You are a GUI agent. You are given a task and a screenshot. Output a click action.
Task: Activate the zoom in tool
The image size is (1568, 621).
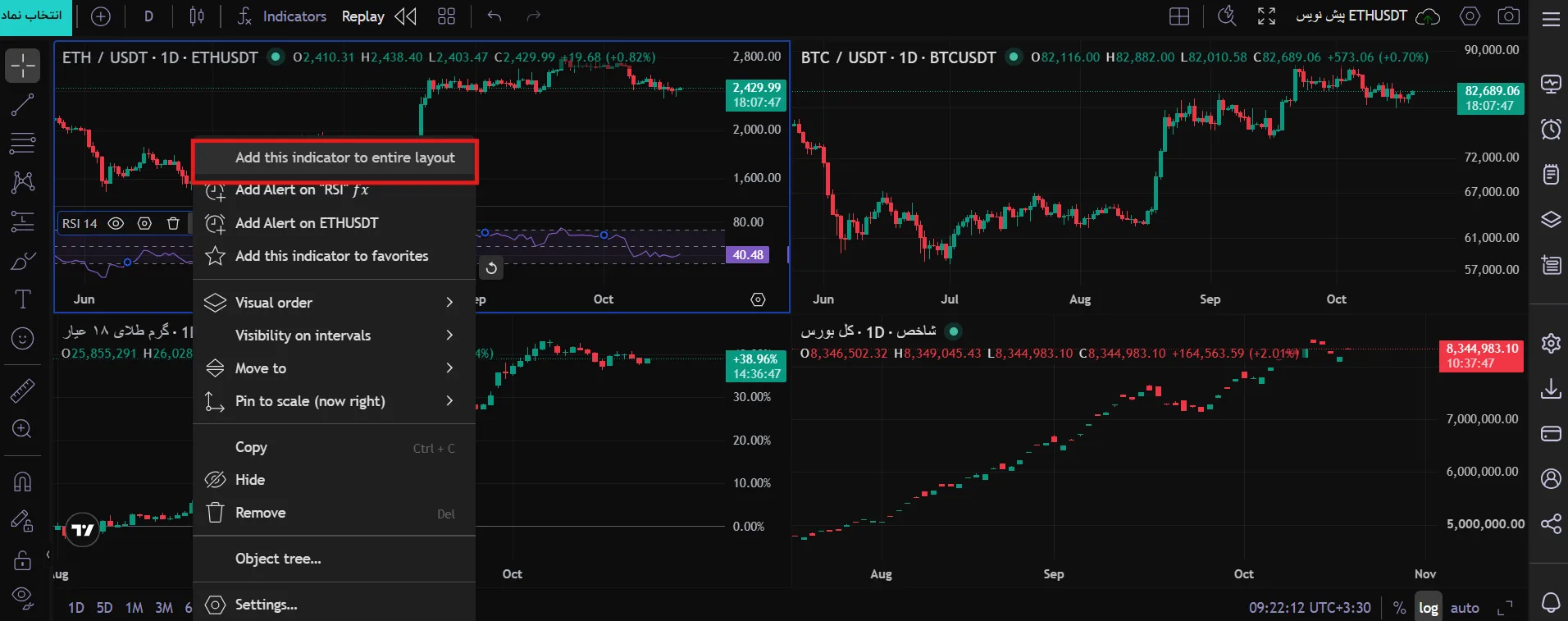coord(23,429)
